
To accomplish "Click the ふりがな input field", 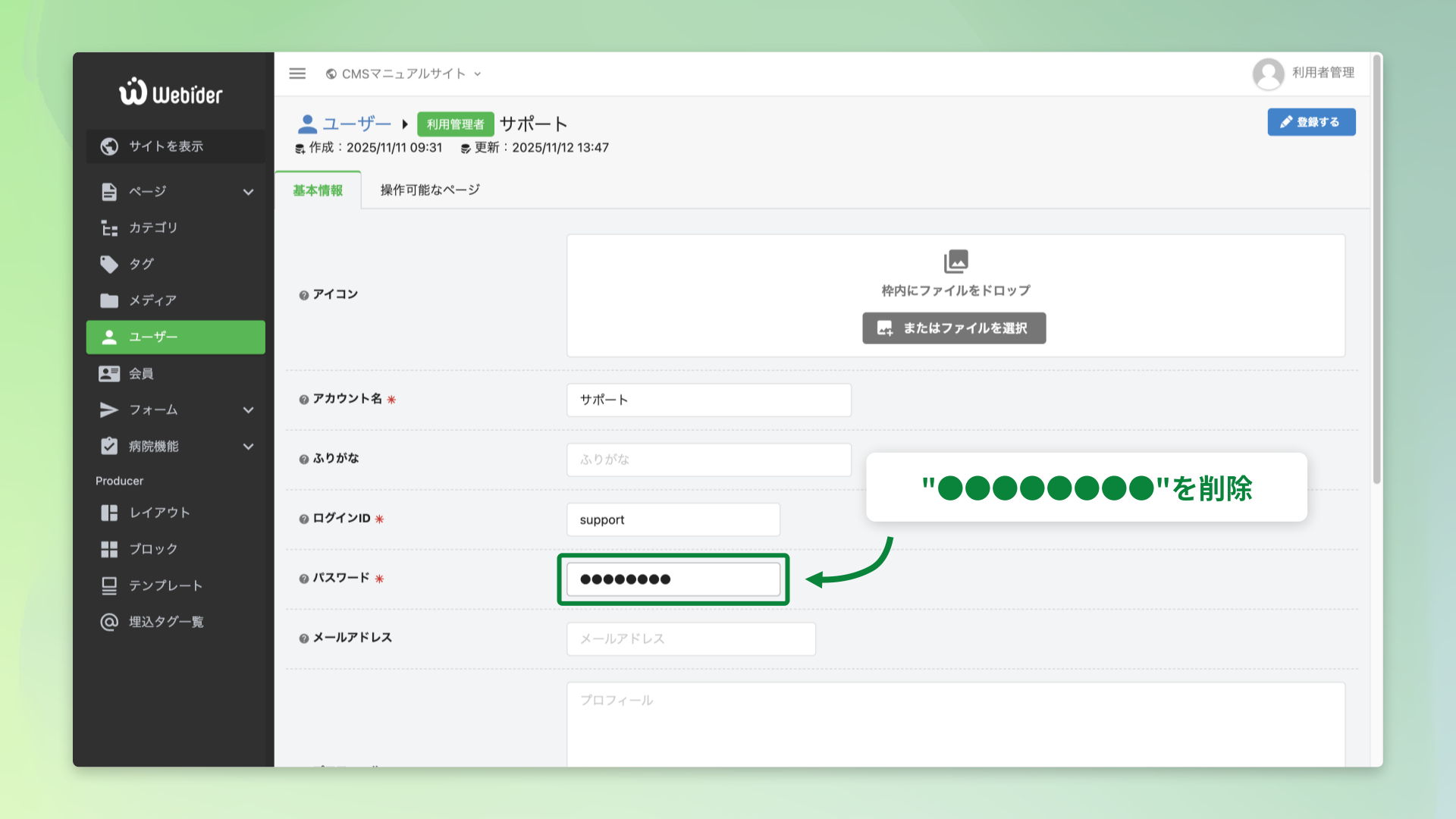I will click(709, 460).
